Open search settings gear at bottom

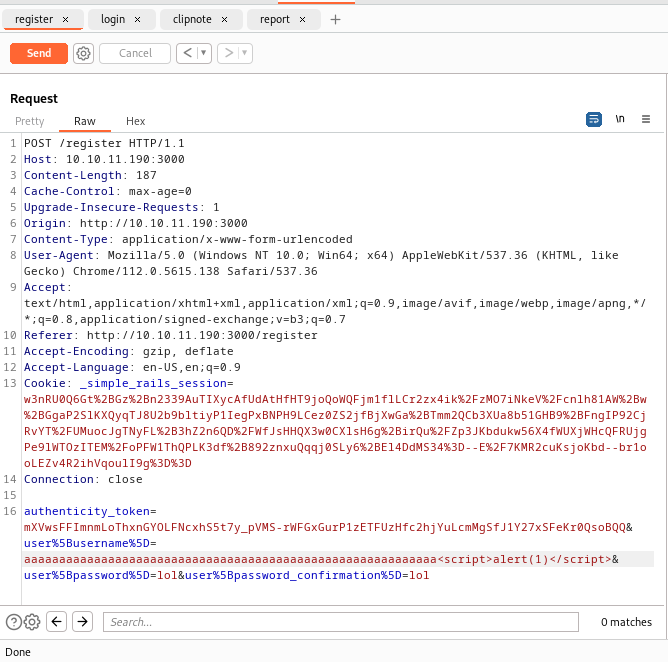(32, 622)
